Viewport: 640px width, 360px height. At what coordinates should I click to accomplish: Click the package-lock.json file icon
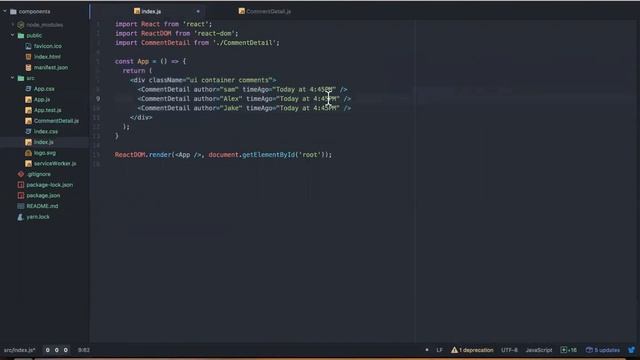21,184
